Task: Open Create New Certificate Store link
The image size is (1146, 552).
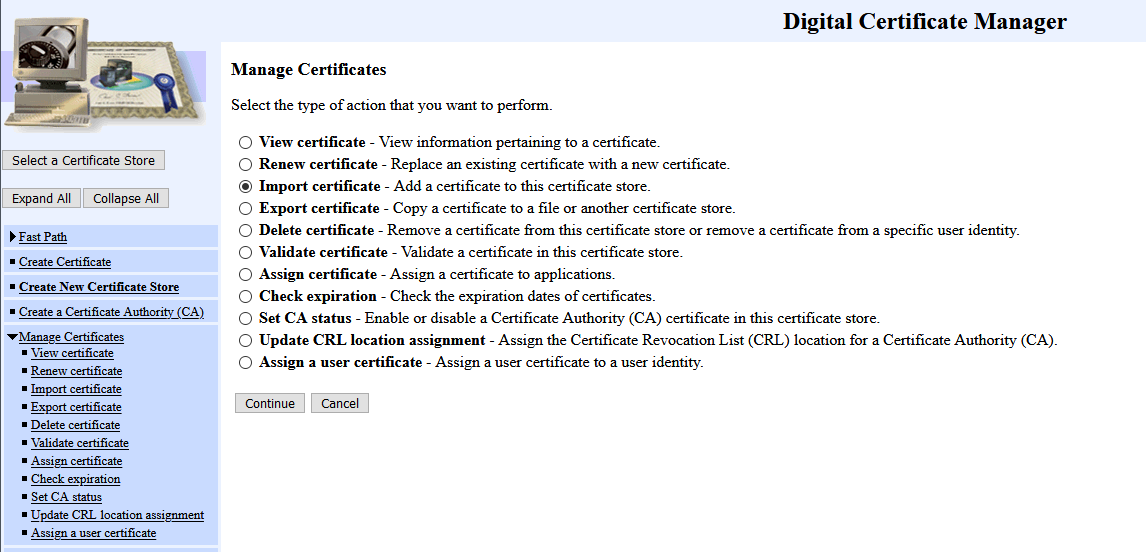Action: pyautogui.click(x=99, y=287)
